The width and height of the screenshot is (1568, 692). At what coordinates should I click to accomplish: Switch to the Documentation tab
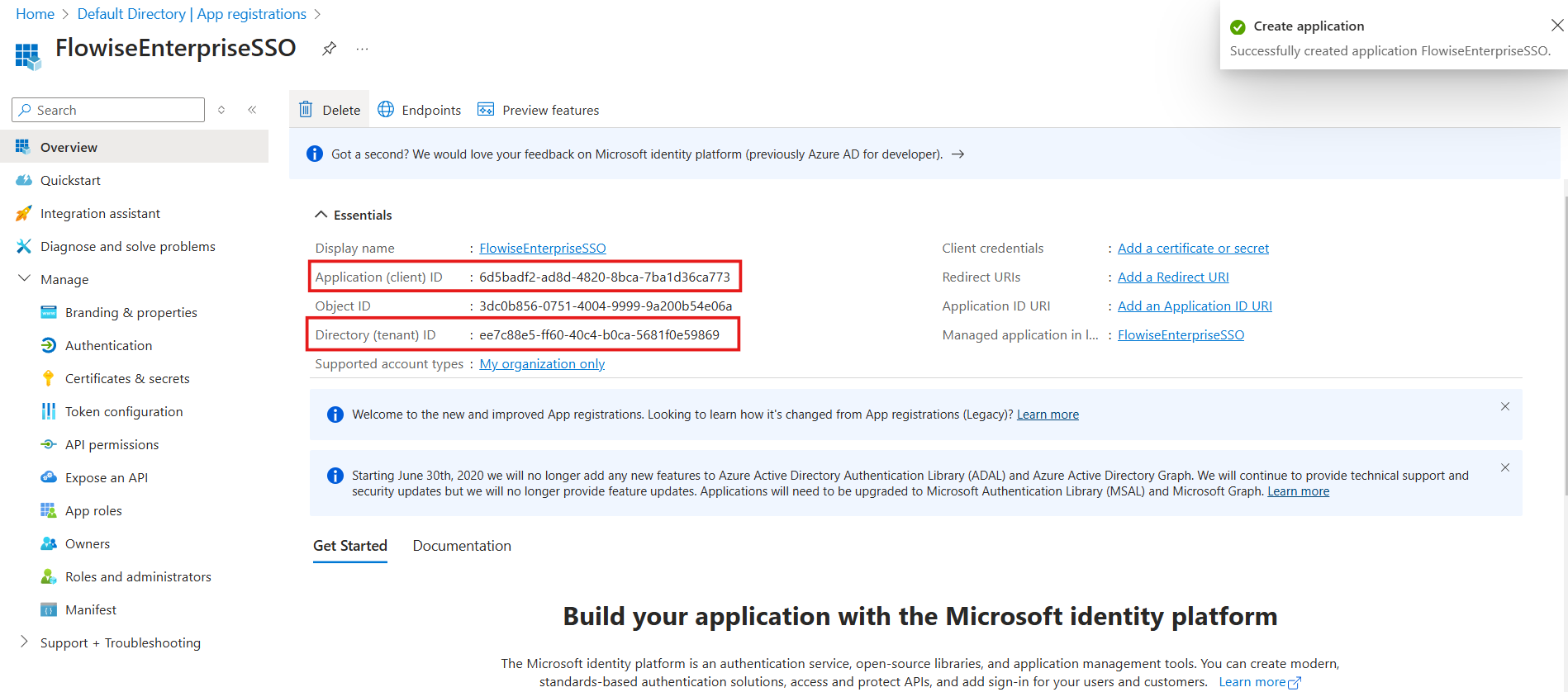click(x=462, y=546)
